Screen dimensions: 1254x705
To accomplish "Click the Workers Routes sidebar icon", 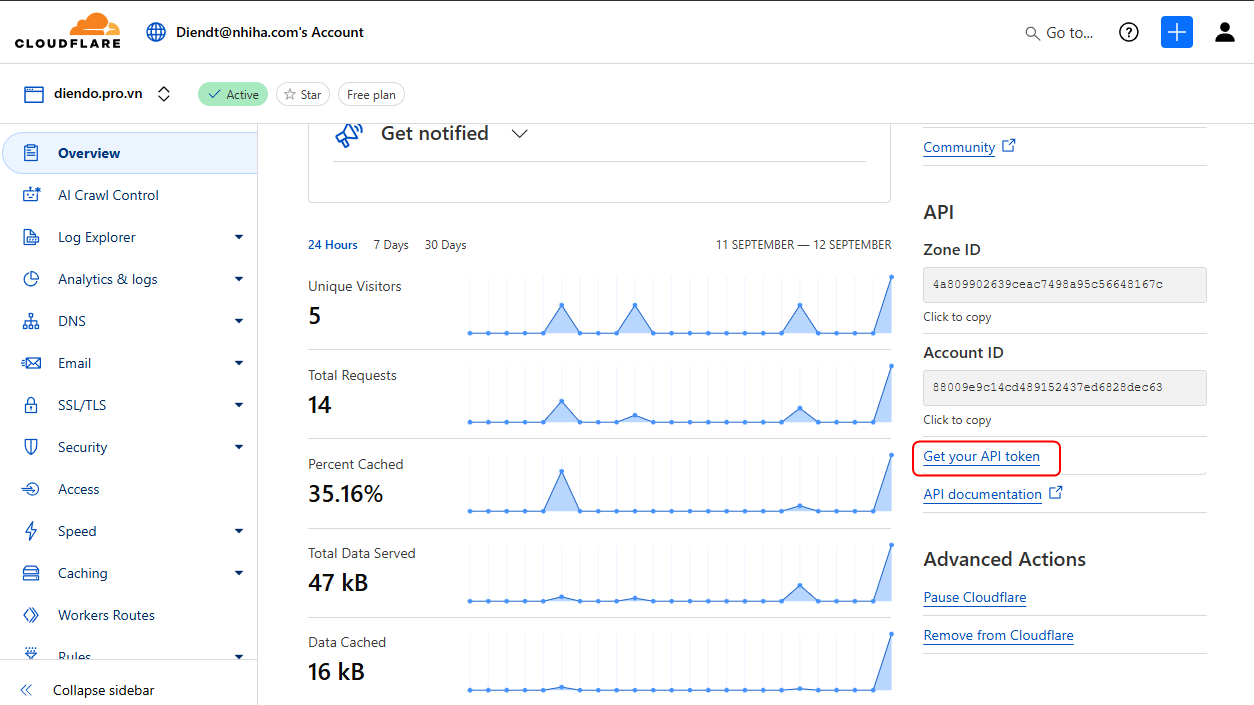I will click(x=32, y=615).
